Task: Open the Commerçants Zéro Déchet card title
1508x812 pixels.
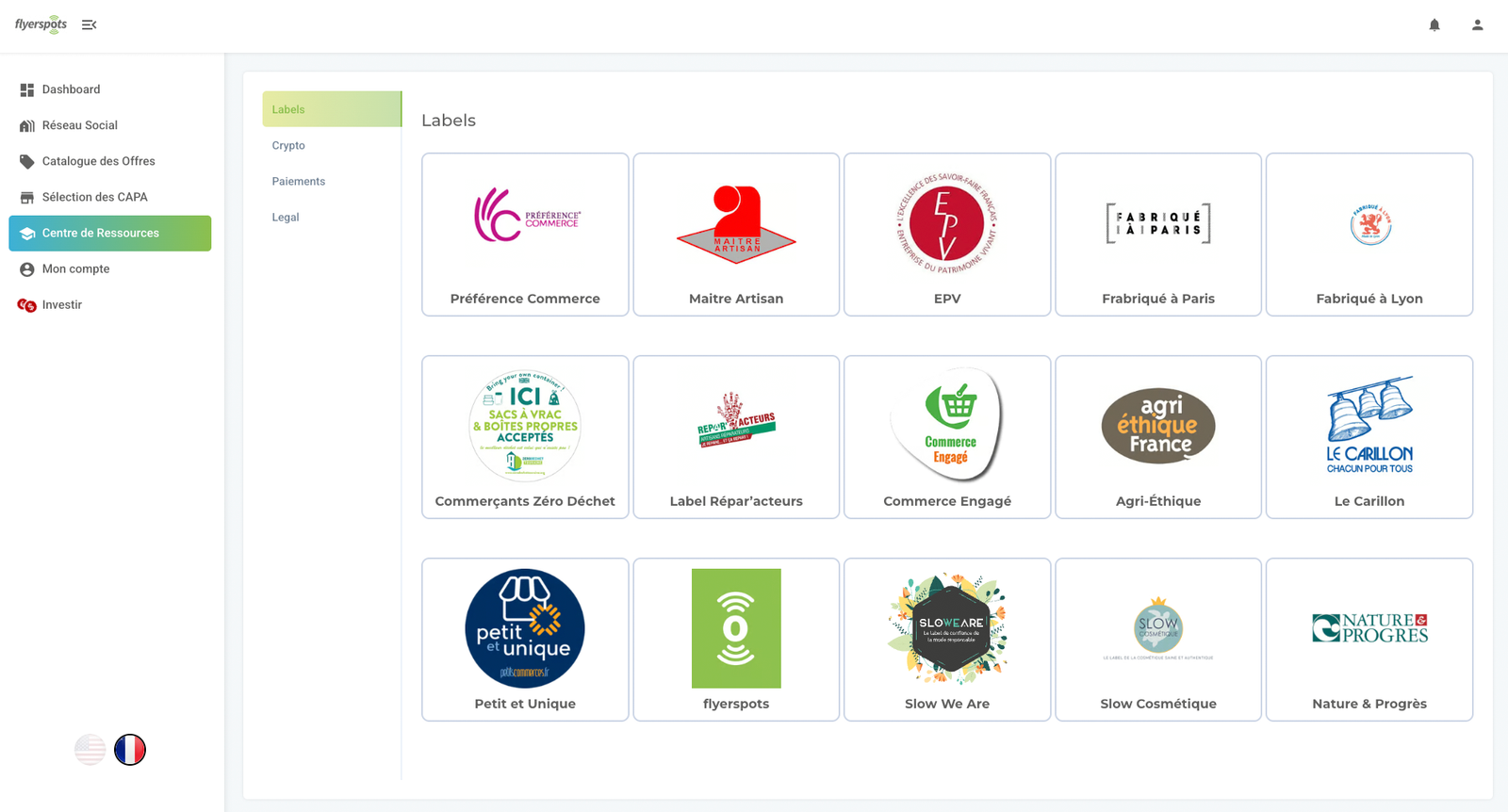Action: (525, 501)
